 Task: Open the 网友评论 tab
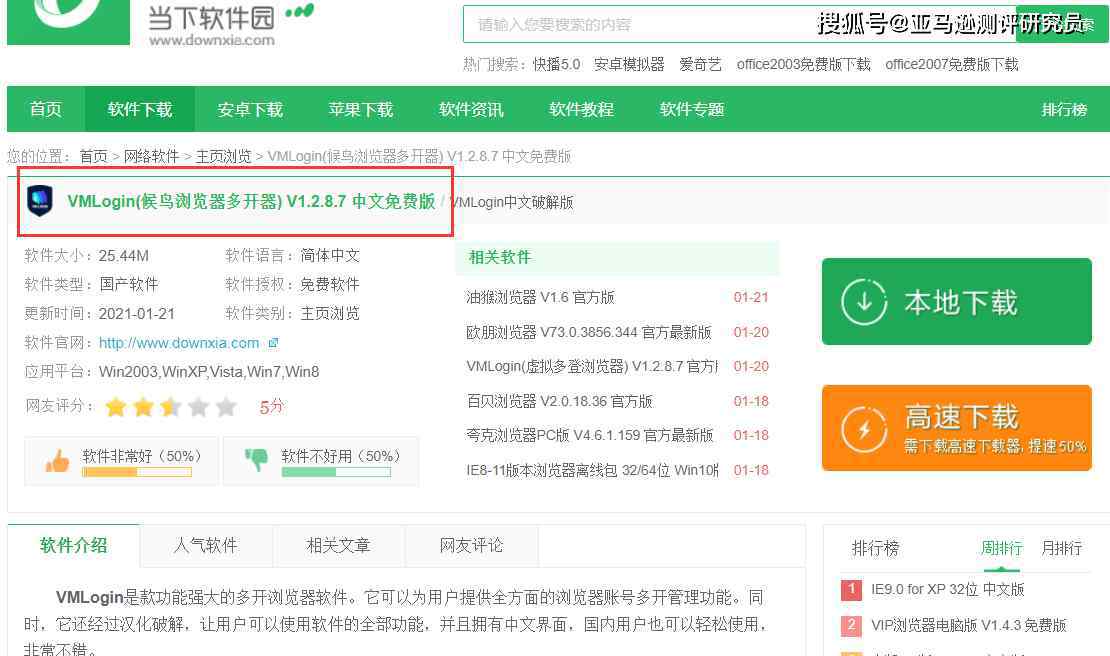tap(471, 545)
